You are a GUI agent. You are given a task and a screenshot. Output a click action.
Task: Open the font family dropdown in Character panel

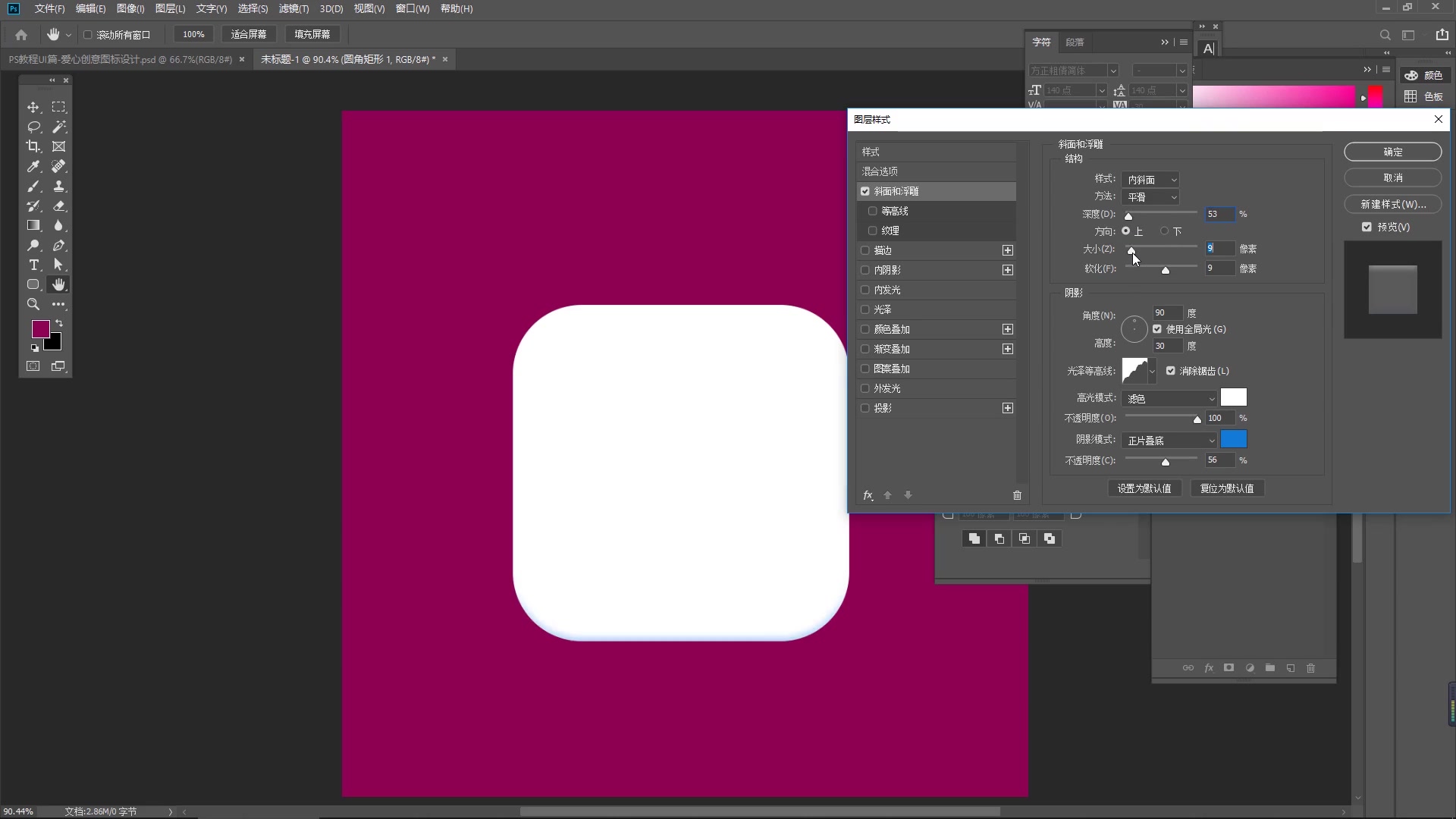[x=1112, y=71]
